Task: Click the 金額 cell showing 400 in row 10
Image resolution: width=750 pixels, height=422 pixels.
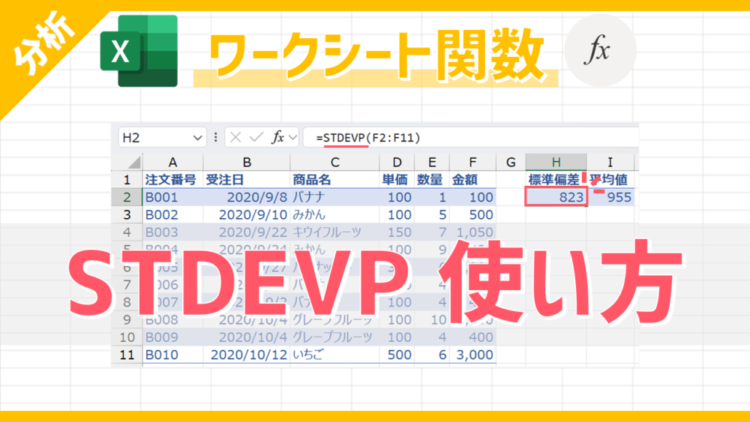Action: point(473,337)
